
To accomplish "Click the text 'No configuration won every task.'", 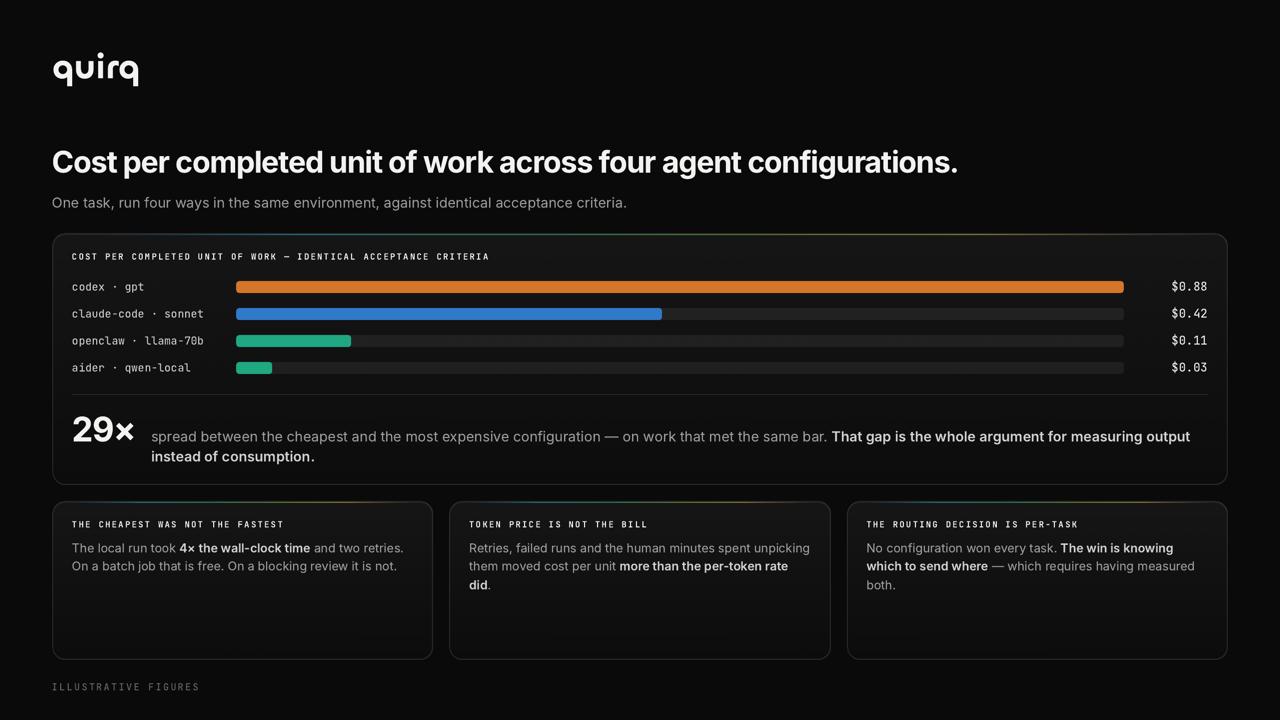I will click(x=961, y=548).
